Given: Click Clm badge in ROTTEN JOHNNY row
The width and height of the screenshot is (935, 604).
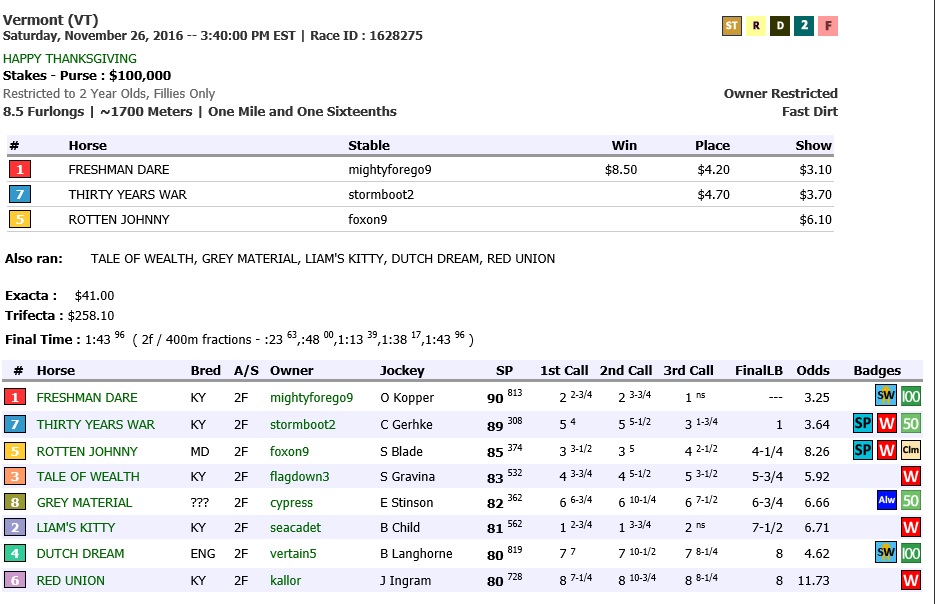Looking at the screenshot, I should point(910,450).
